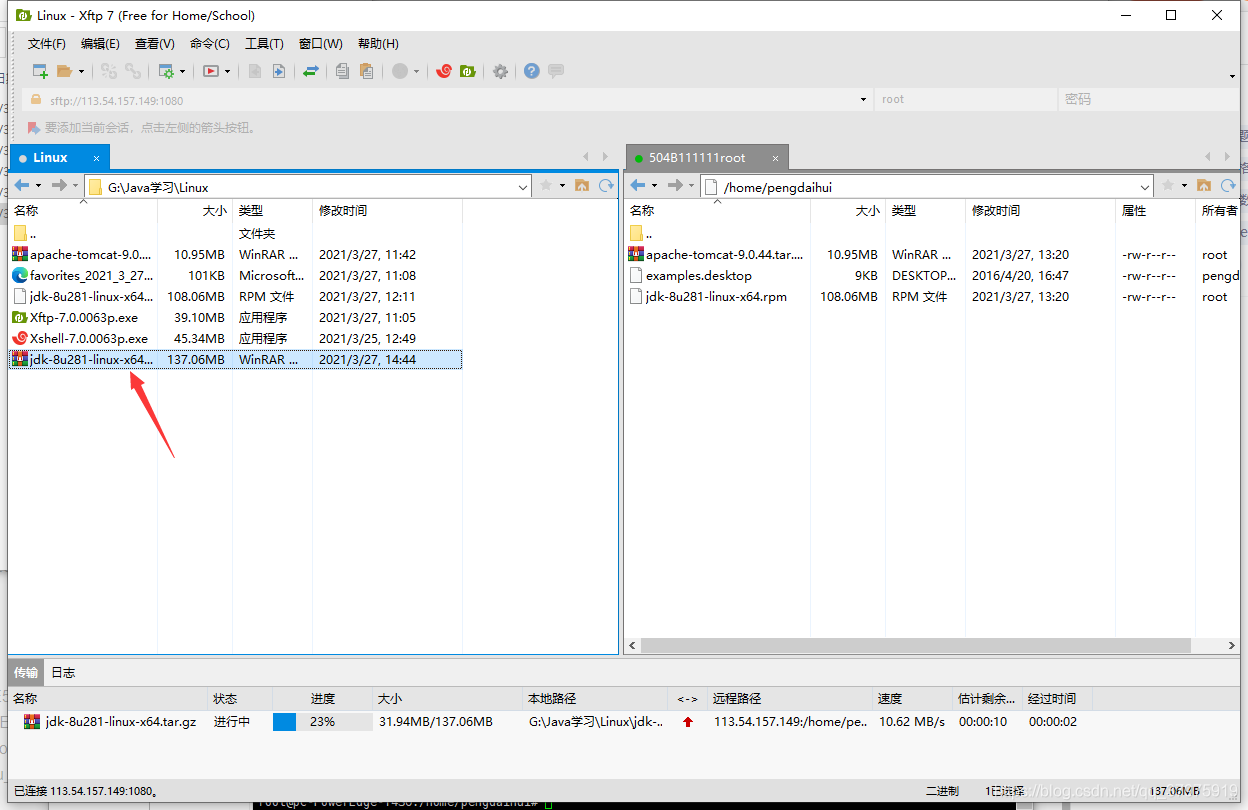Close the 504B111111root tab
Image resolution: width=1248 pixels, height=810 pixels.
click(x=774, y=158)
